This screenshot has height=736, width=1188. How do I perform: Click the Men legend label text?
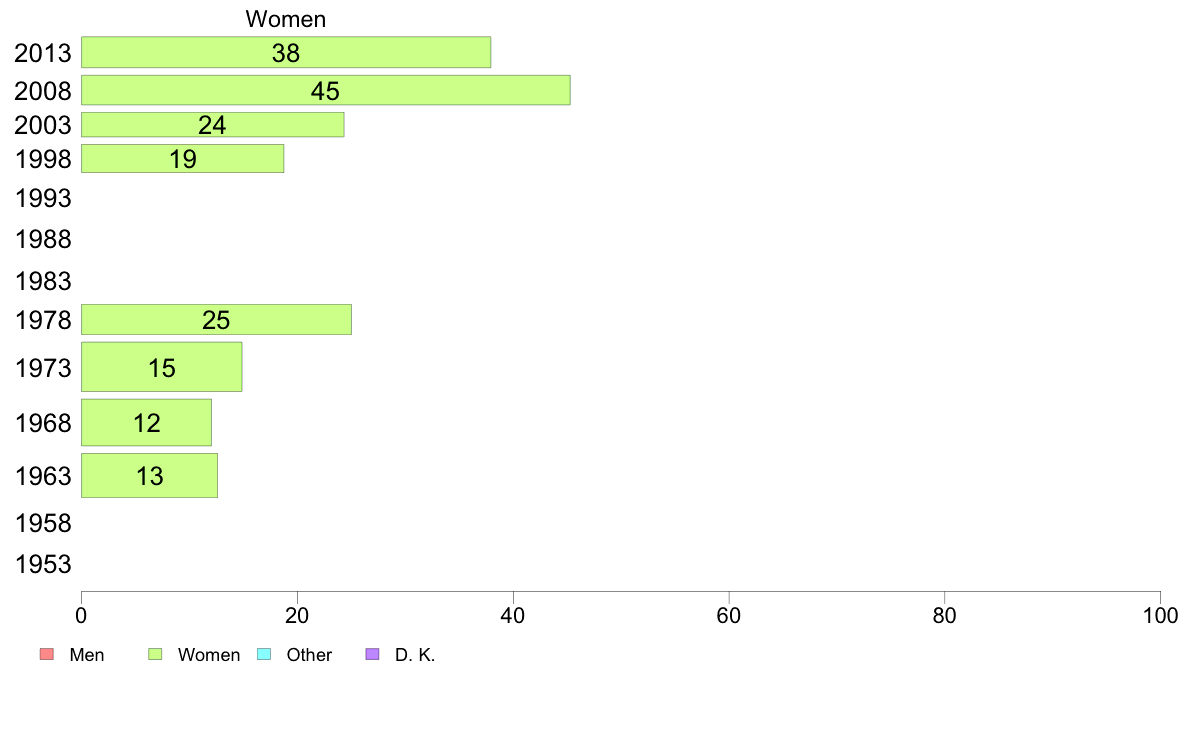[x=87, y=655]
